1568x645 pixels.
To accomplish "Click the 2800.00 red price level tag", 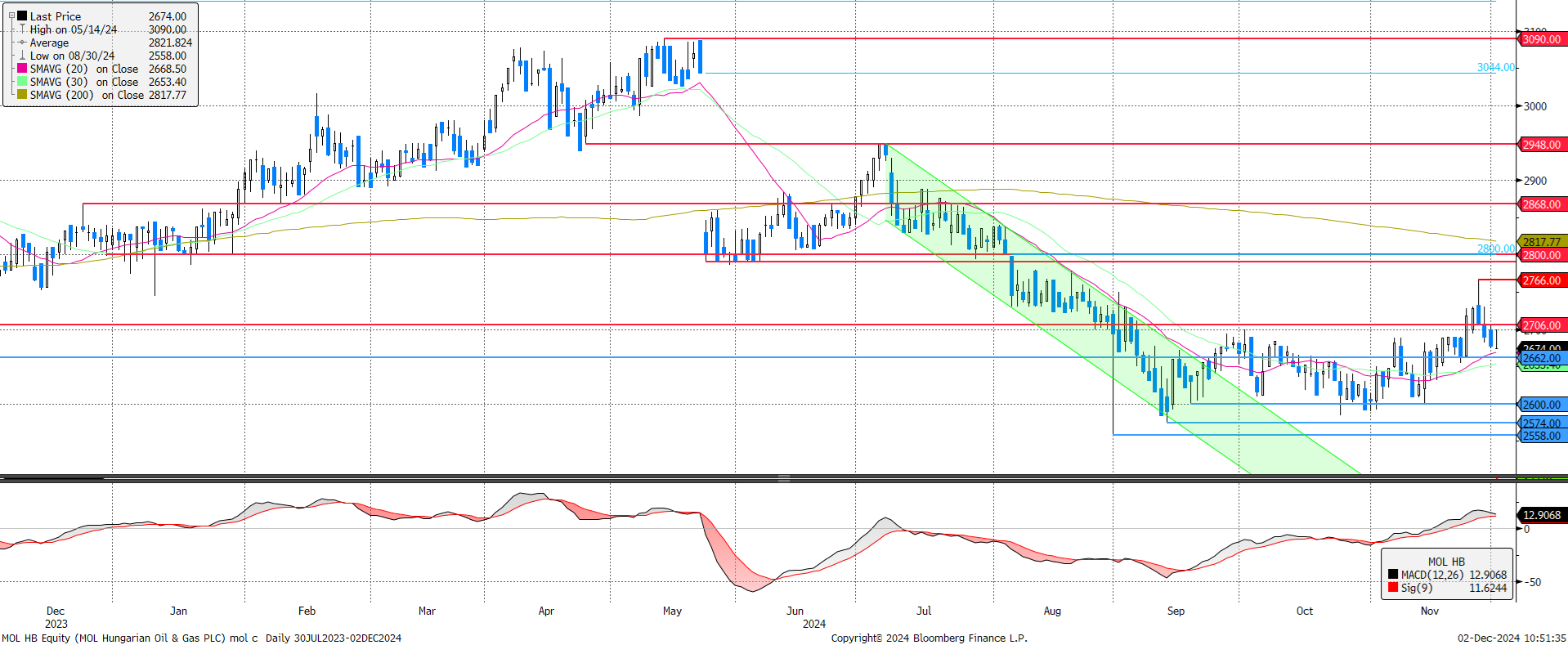I will click(1542, 255).
